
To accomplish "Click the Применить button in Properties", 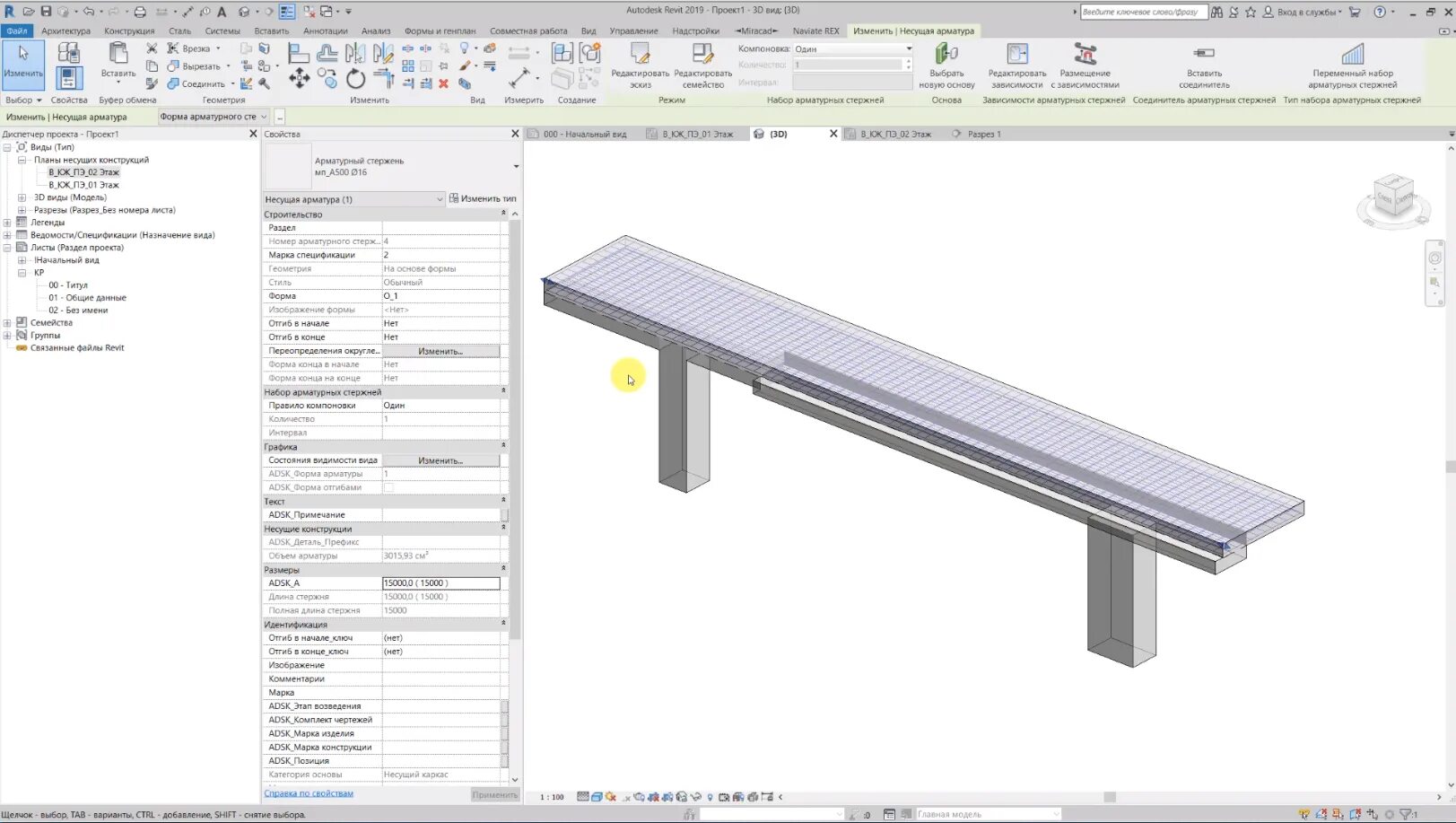I will point(494,794).
